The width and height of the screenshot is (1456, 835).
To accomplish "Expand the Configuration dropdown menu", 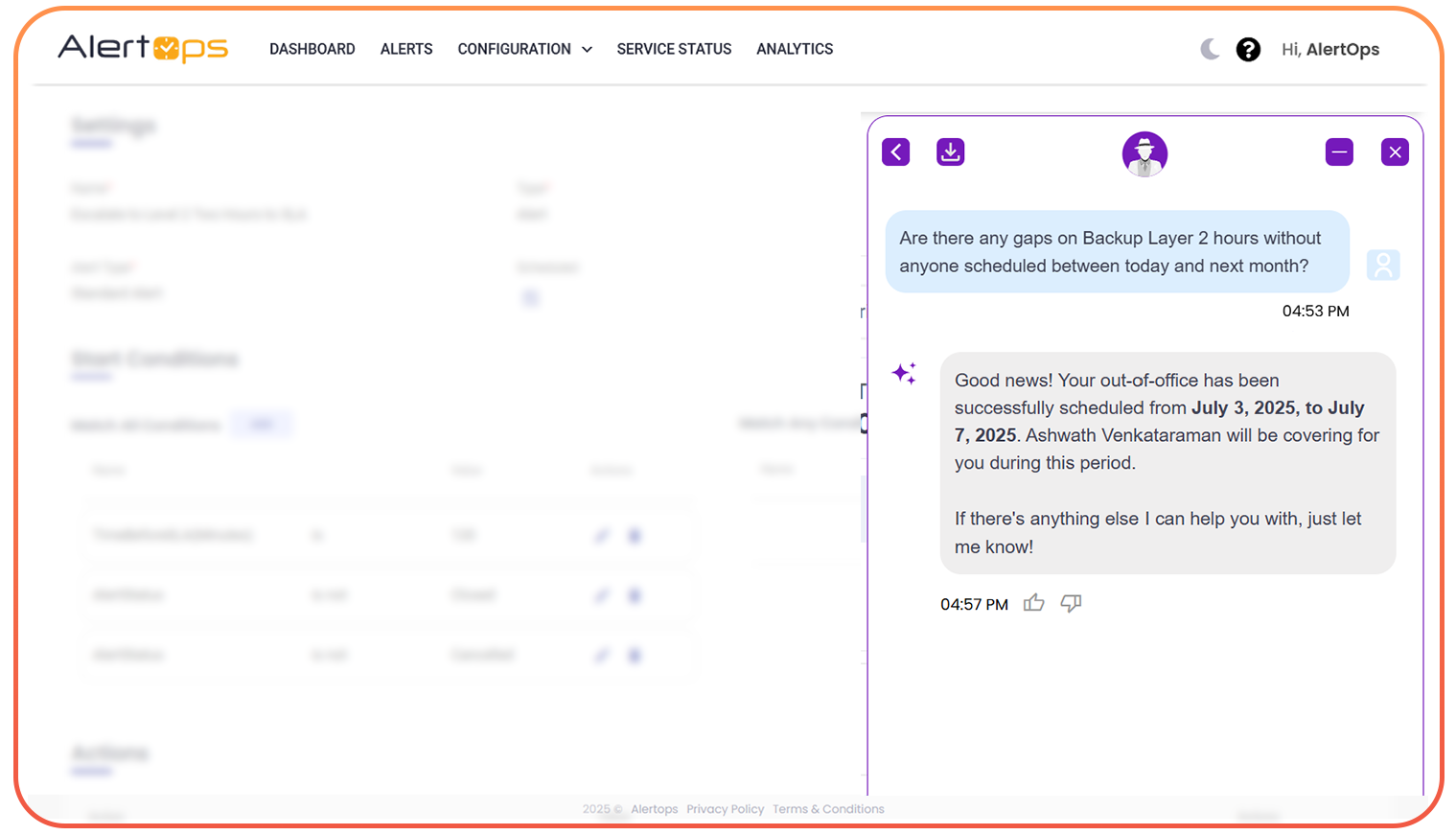I will [524, 49].
